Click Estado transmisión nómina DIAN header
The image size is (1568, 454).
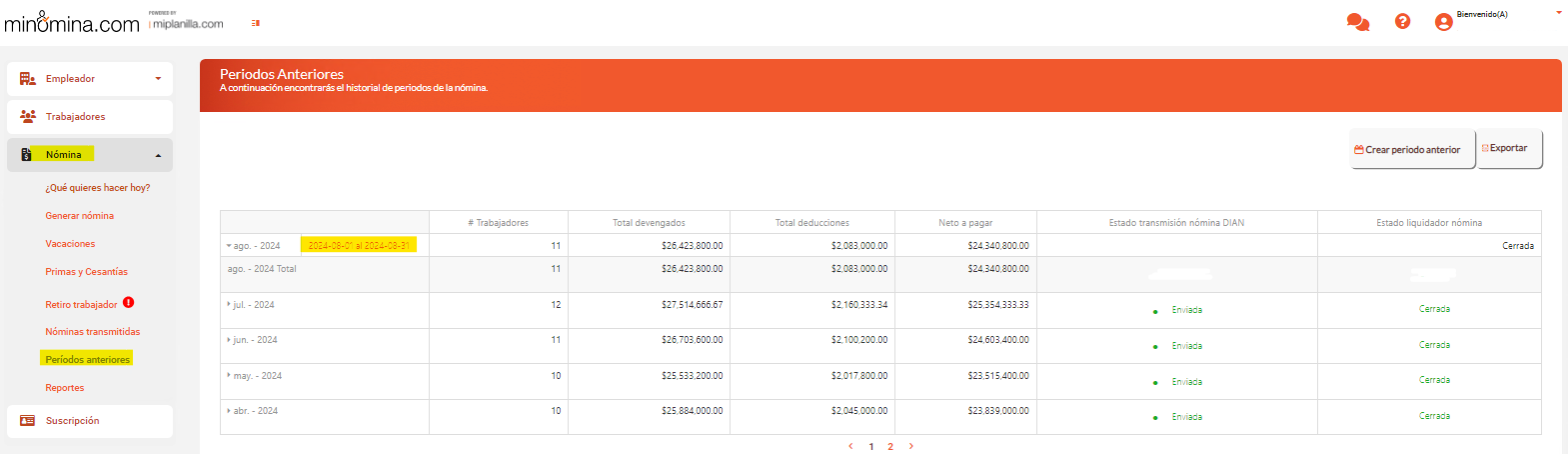(x=1176, y=222)
